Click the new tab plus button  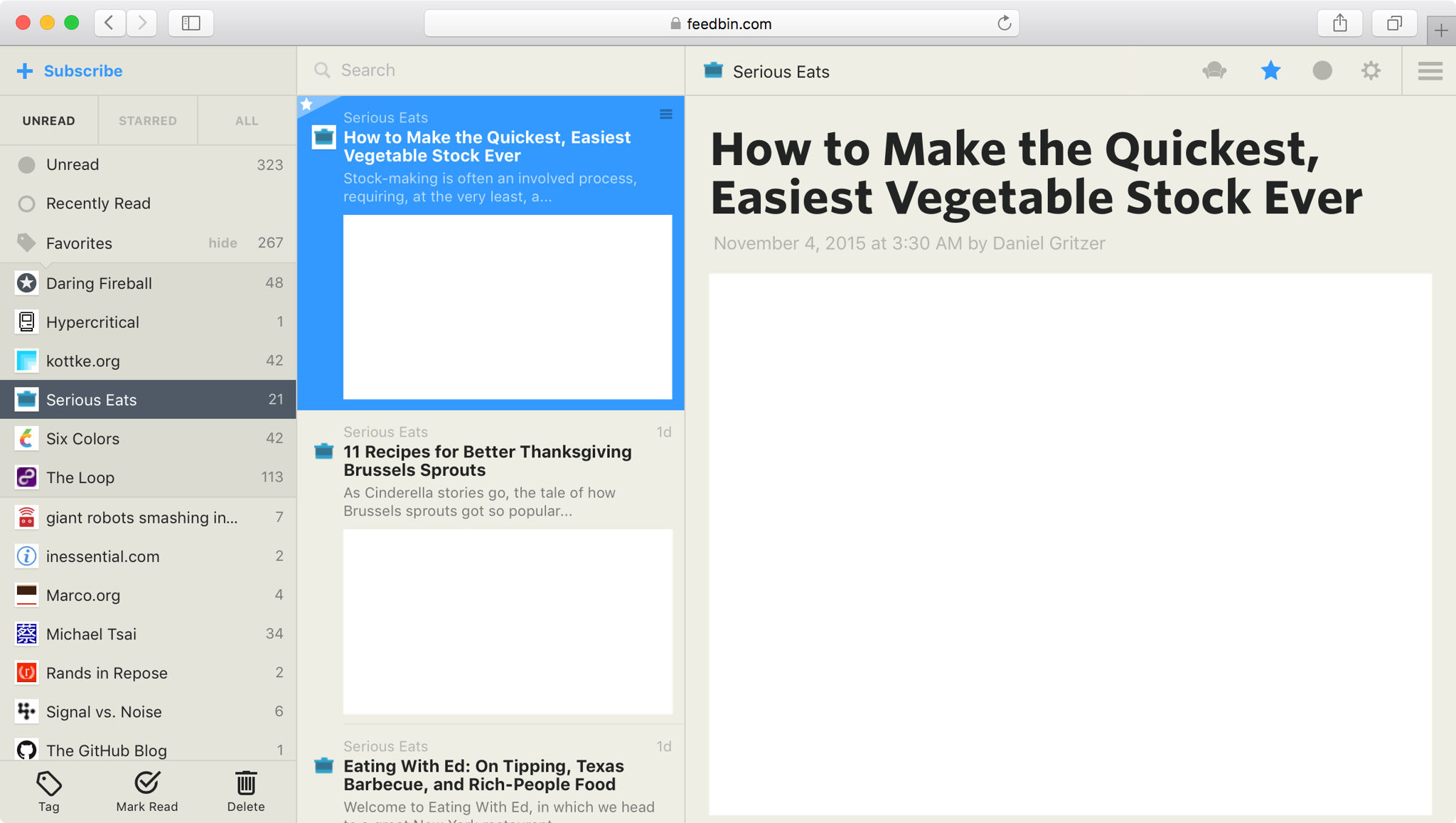pyautogui.click(x=1440, y=31)
